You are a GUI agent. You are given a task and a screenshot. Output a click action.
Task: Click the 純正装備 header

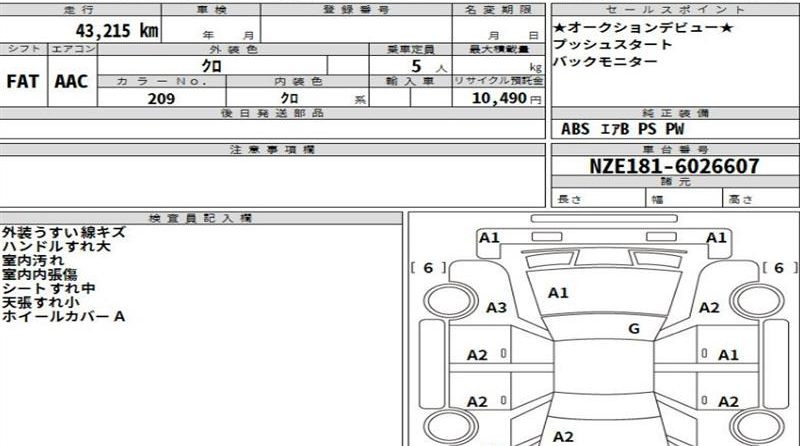(x=676, y=113)
